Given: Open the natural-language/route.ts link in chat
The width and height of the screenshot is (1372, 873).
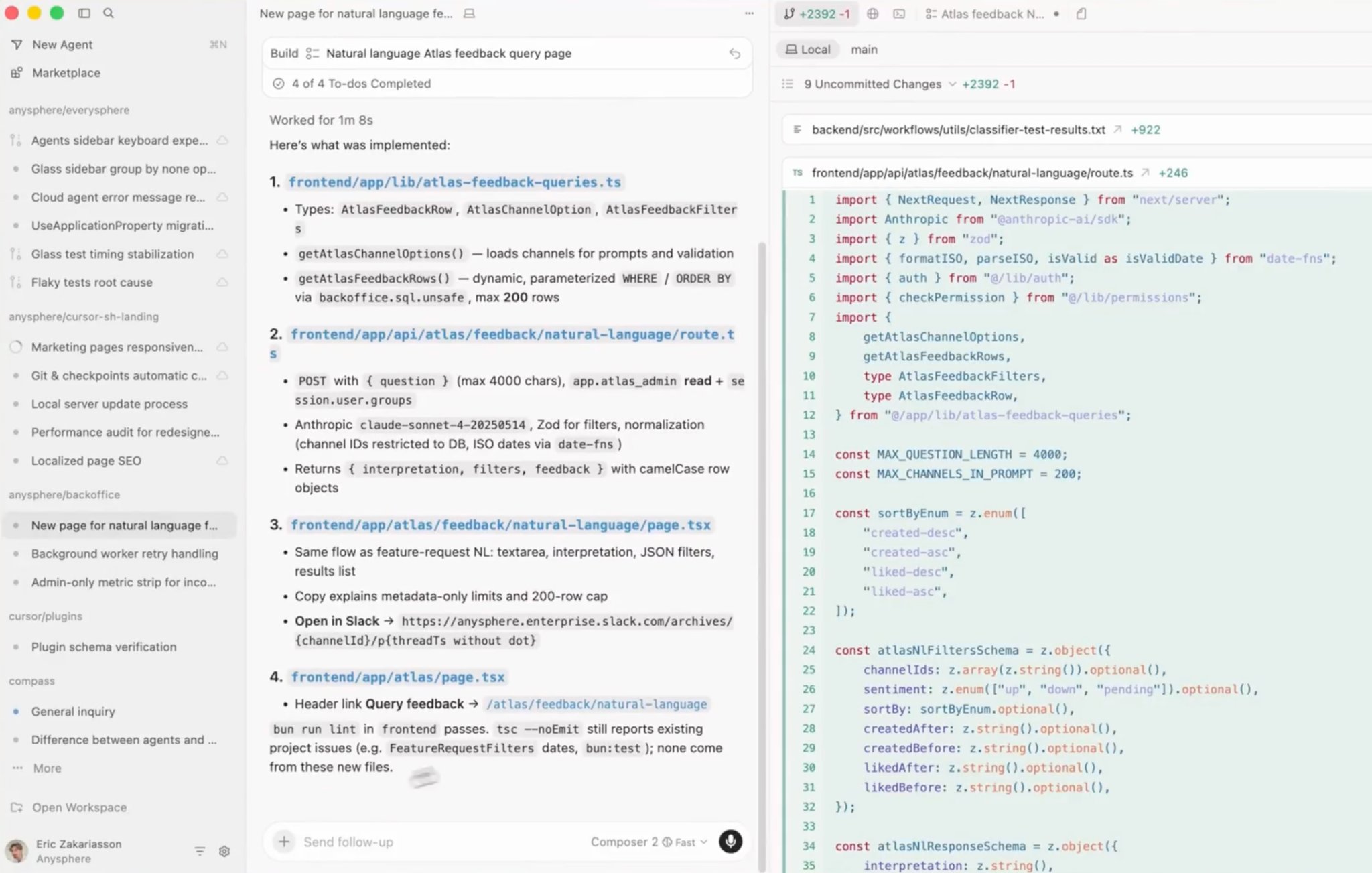Looking at the screenshot, I should pyautogui.click(x=512, y=334).
